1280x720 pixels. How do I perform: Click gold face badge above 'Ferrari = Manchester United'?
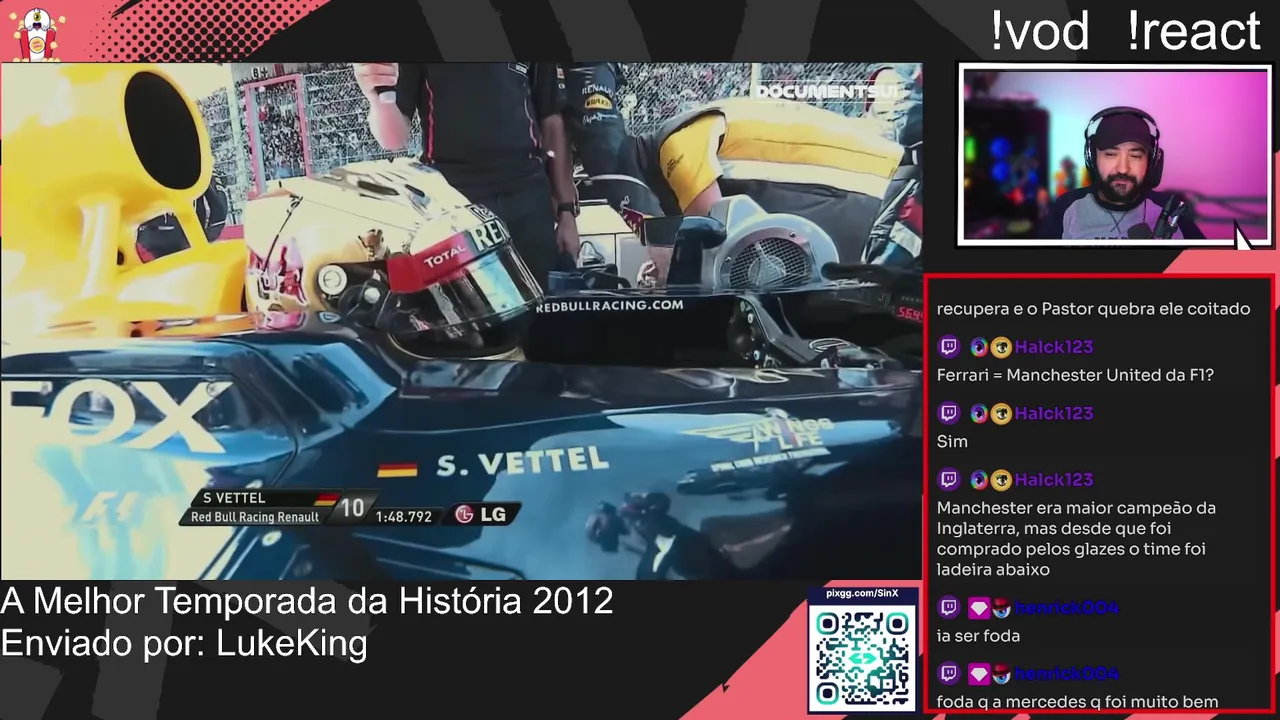(1001, 347)
